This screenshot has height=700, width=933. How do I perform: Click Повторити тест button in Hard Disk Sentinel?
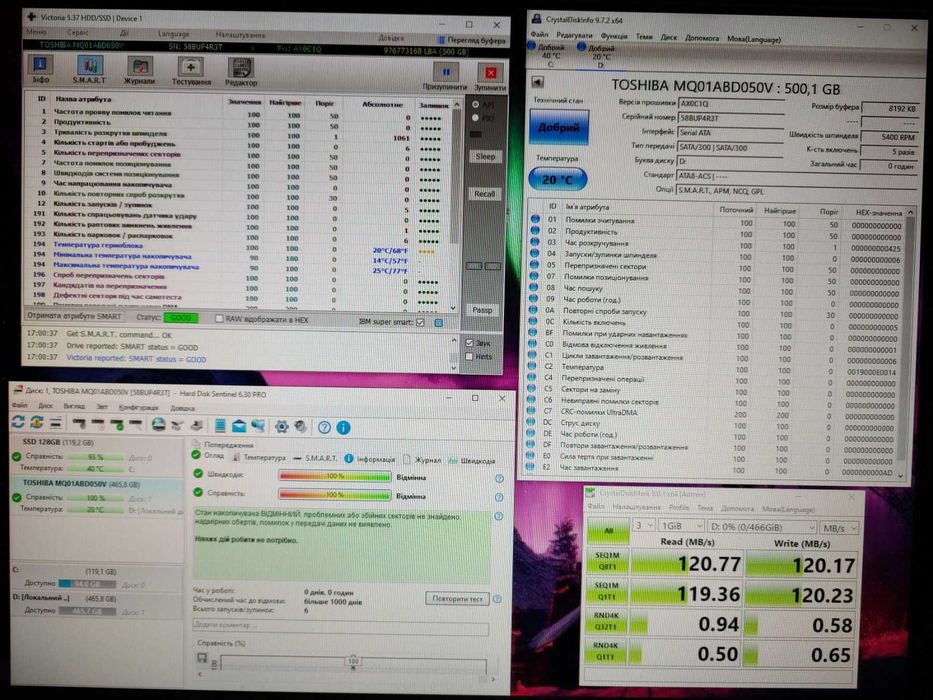tap(457, 598)
